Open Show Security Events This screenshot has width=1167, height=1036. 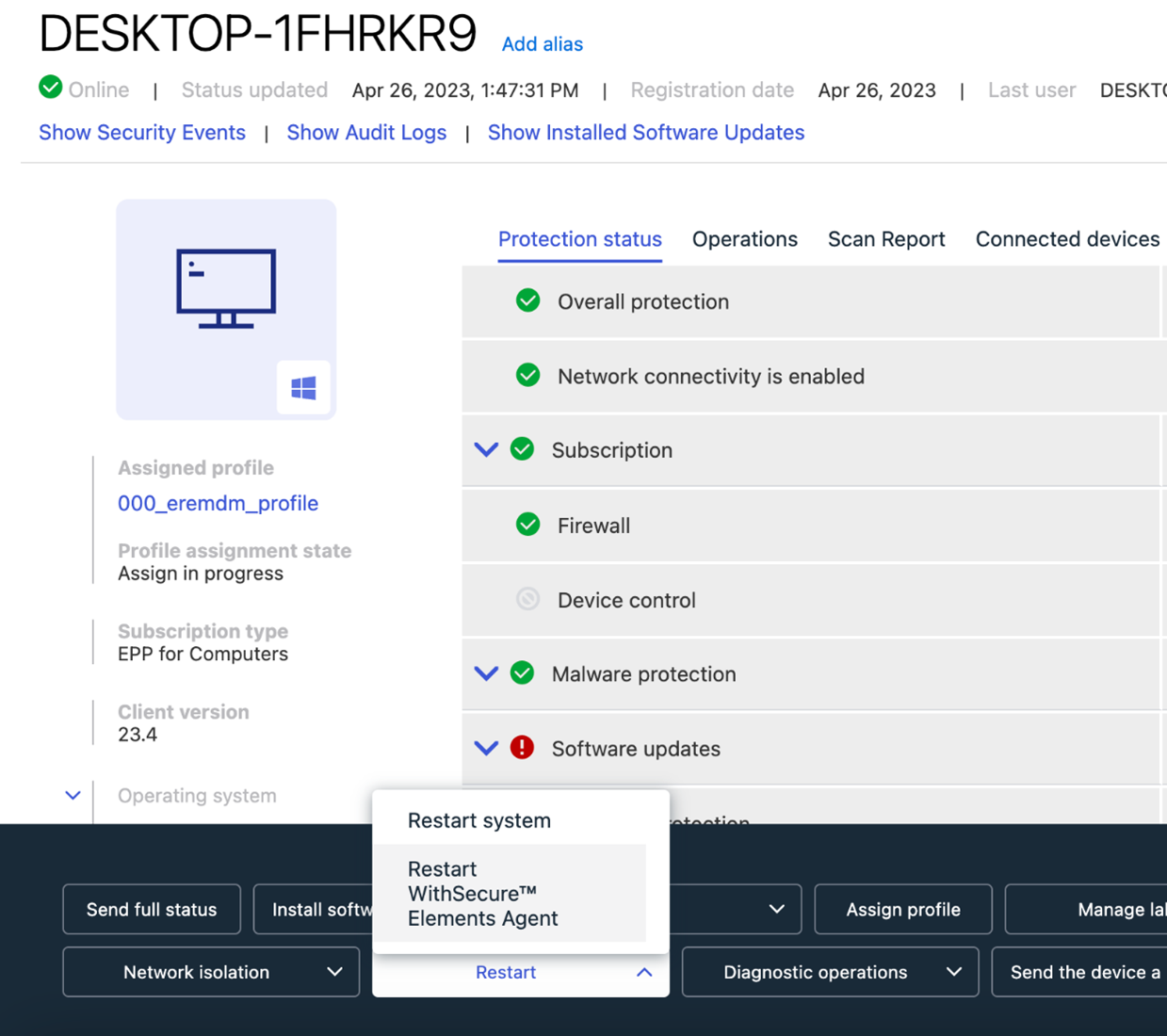[142, 133]
